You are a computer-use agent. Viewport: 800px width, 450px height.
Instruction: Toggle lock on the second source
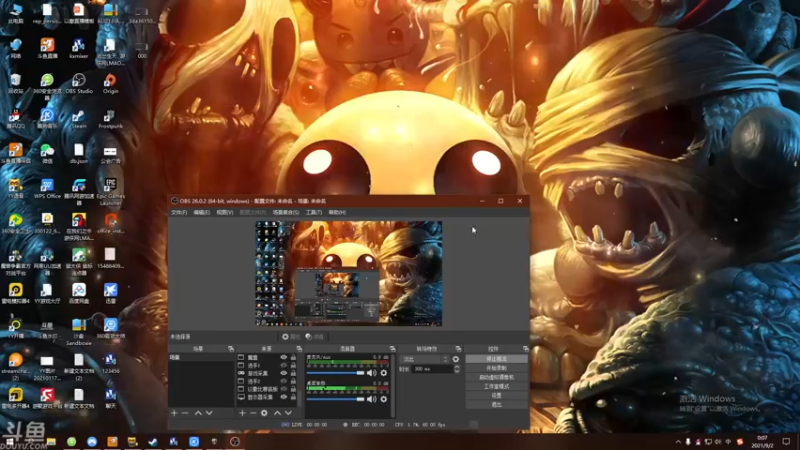tap(293, 365)
